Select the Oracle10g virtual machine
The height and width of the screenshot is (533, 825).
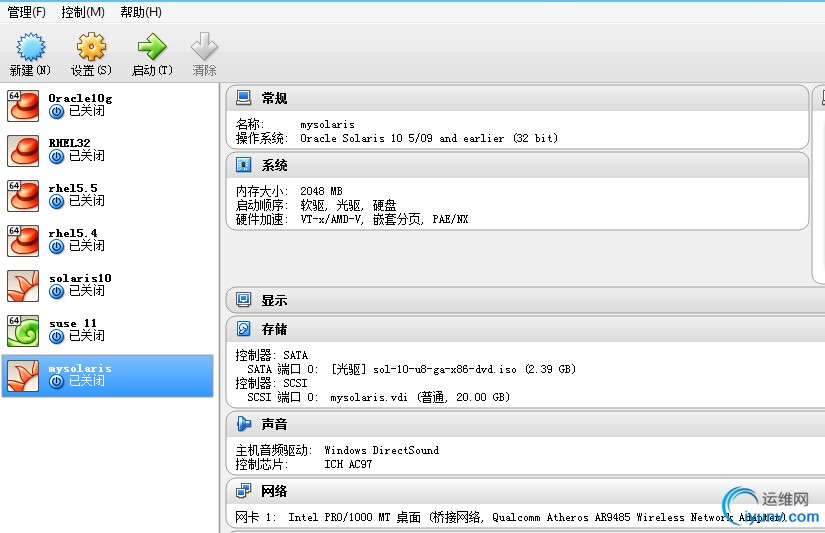coord(107,106)
